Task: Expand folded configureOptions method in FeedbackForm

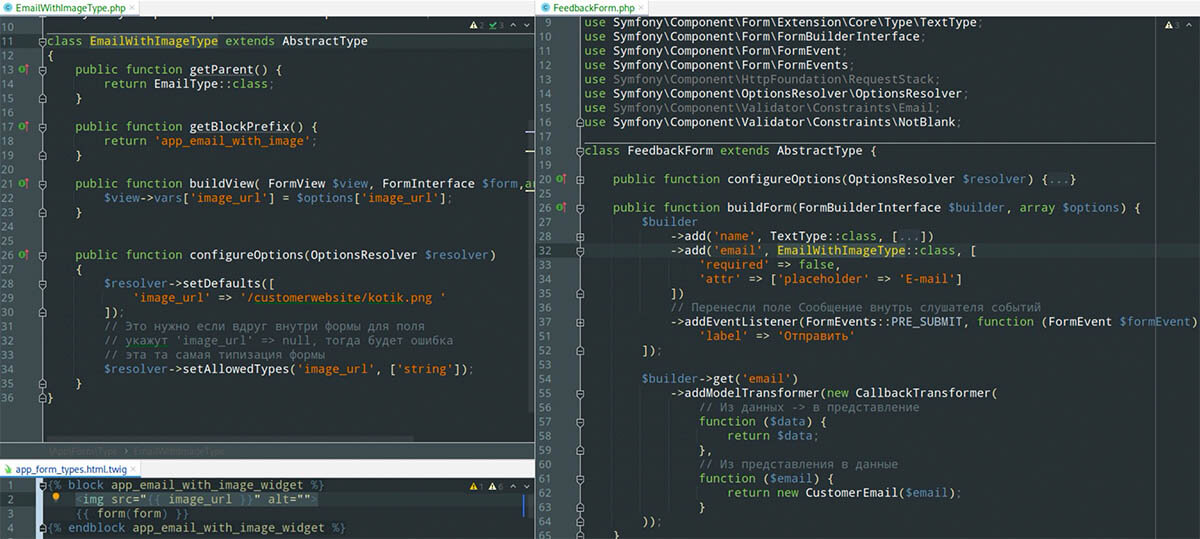Action: coord(581,179)
